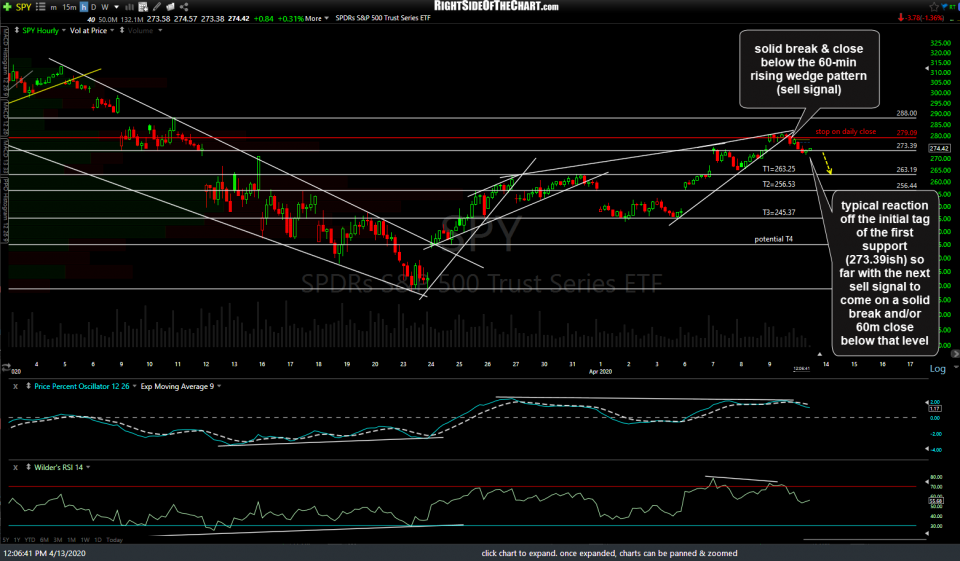Click the +0.84 change value in quote bar
Viewport: 960px width, 561px height.
pos(263,18)
